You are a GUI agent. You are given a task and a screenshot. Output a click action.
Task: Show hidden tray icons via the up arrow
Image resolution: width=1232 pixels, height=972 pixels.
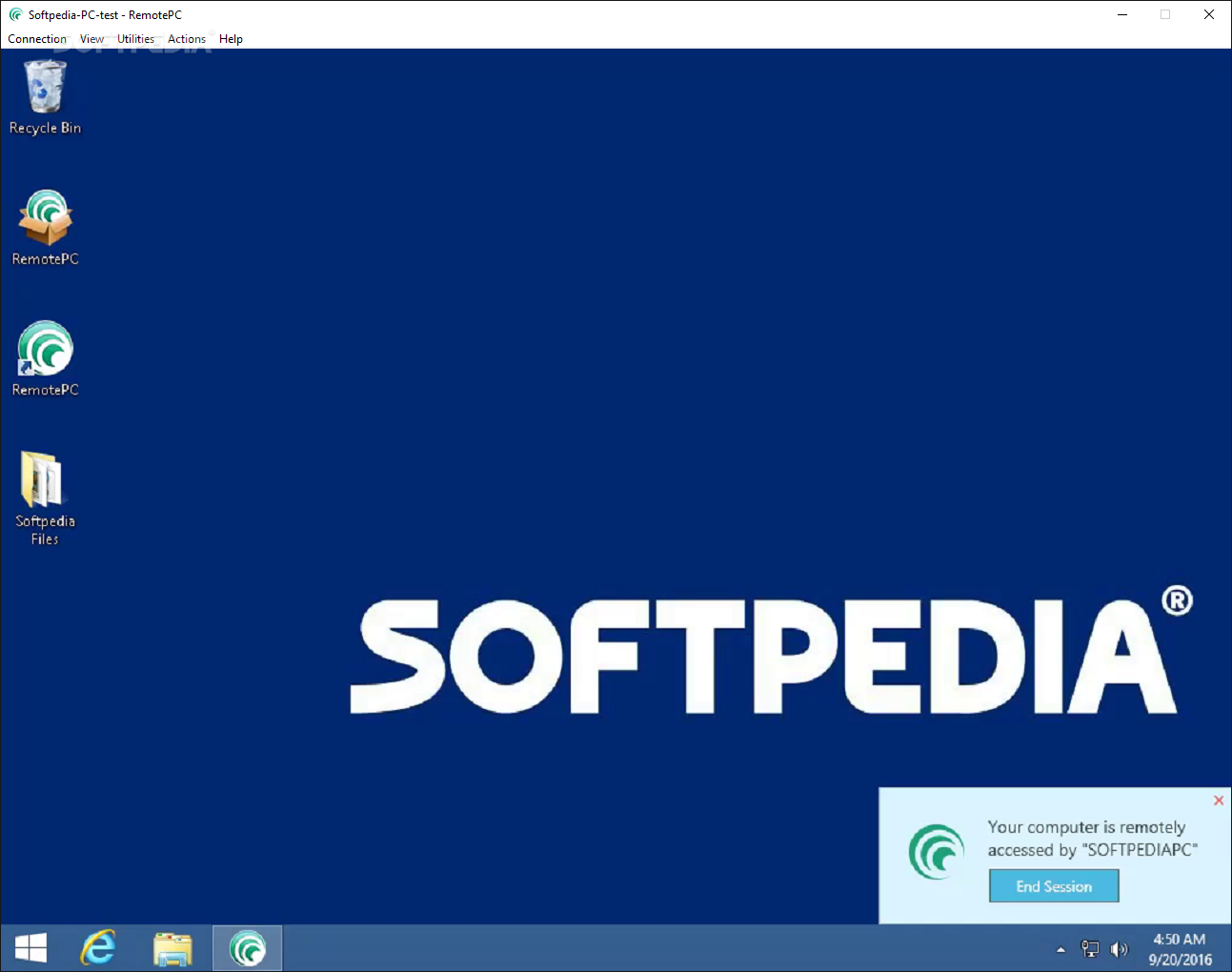[1060, 949]
